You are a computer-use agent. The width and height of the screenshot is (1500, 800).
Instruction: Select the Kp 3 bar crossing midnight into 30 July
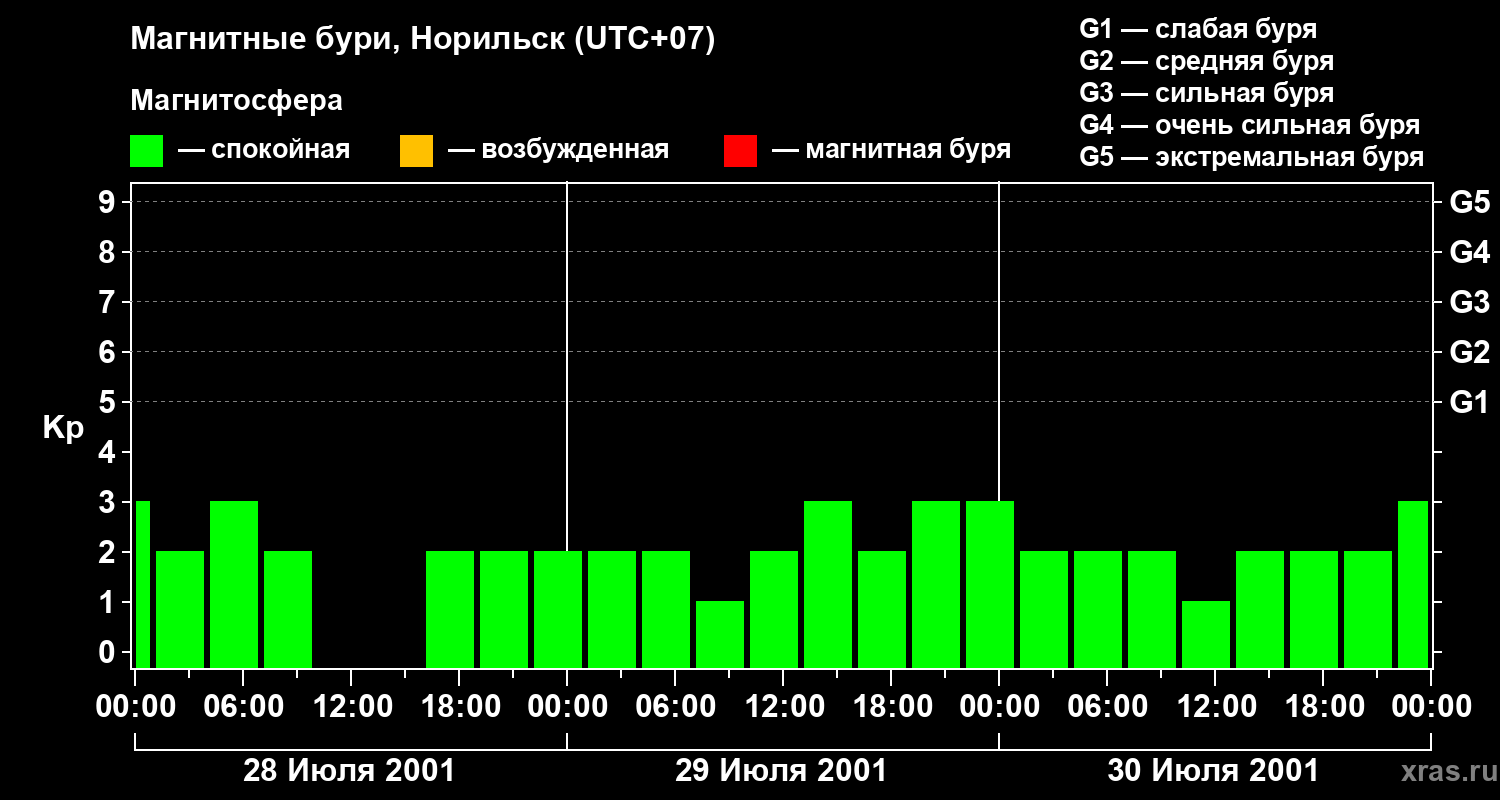coord(990,584)
